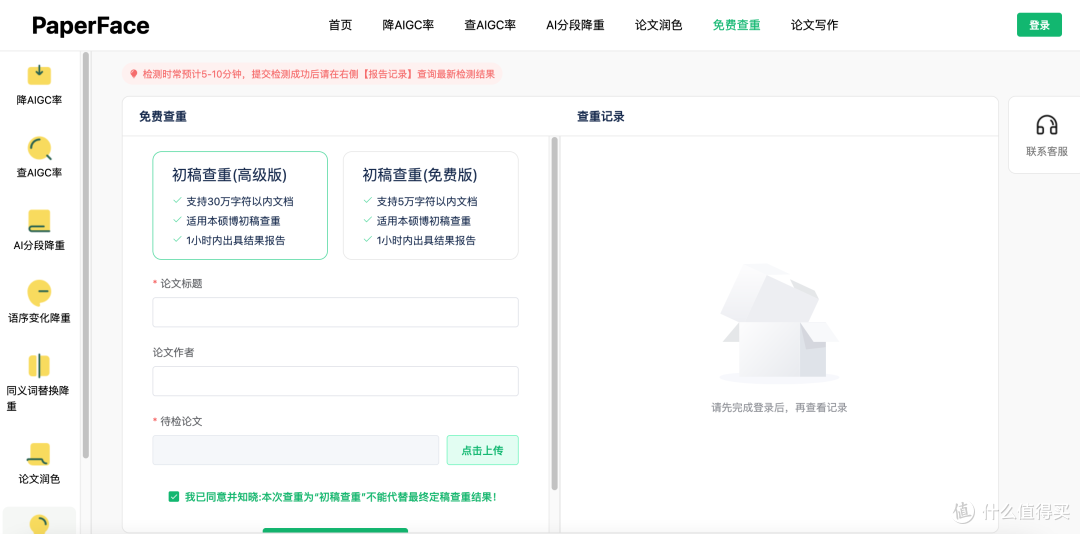Click the 降AIGC率 sidebar download icon
This screenshot has height=534, width=1080.
click(39, 74)
